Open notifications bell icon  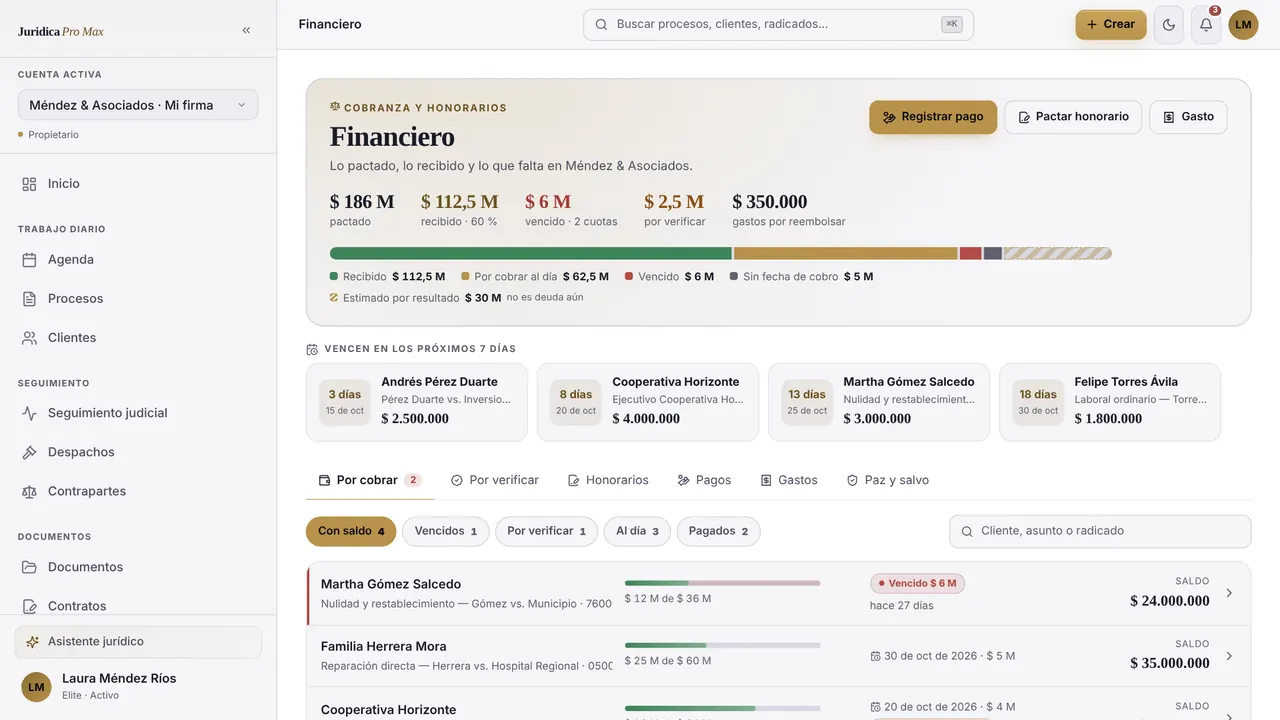click(x=1206, y=25)
